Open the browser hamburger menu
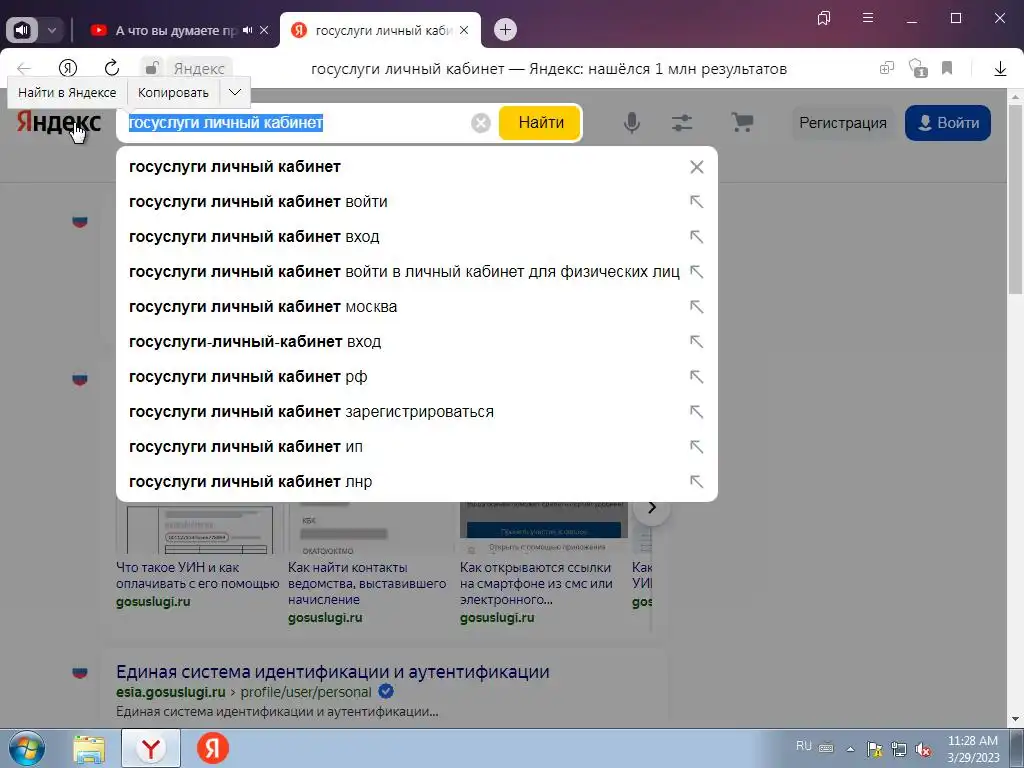1024x768 pixels. [x=868, y=18]
